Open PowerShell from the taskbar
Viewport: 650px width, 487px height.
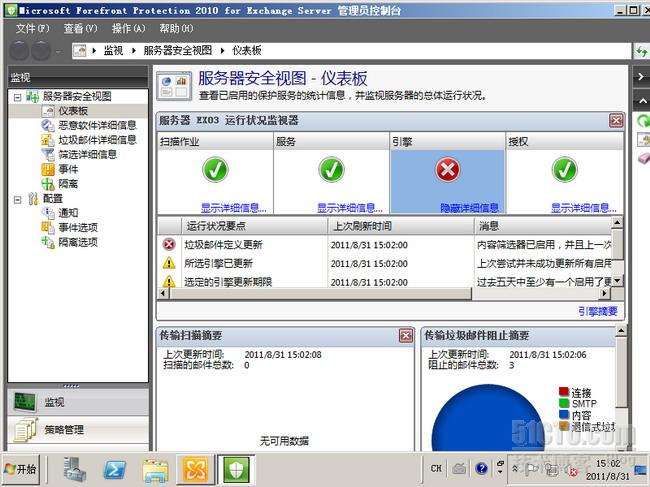(114, 470)
